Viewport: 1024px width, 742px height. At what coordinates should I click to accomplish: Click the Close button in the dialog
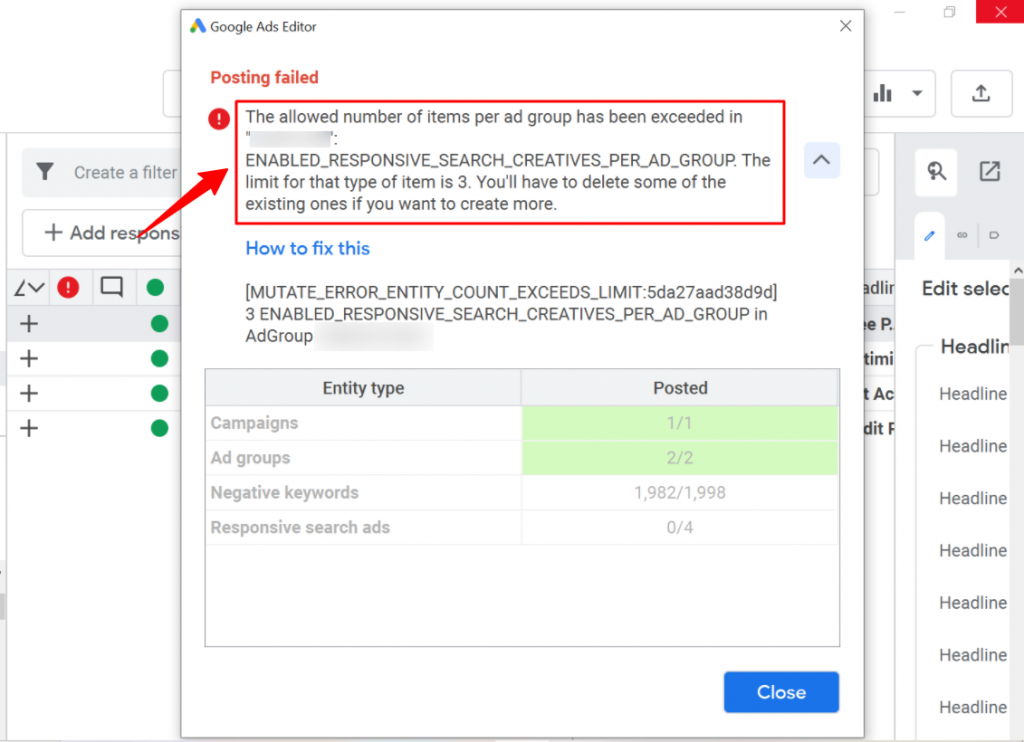pos(781,692)
